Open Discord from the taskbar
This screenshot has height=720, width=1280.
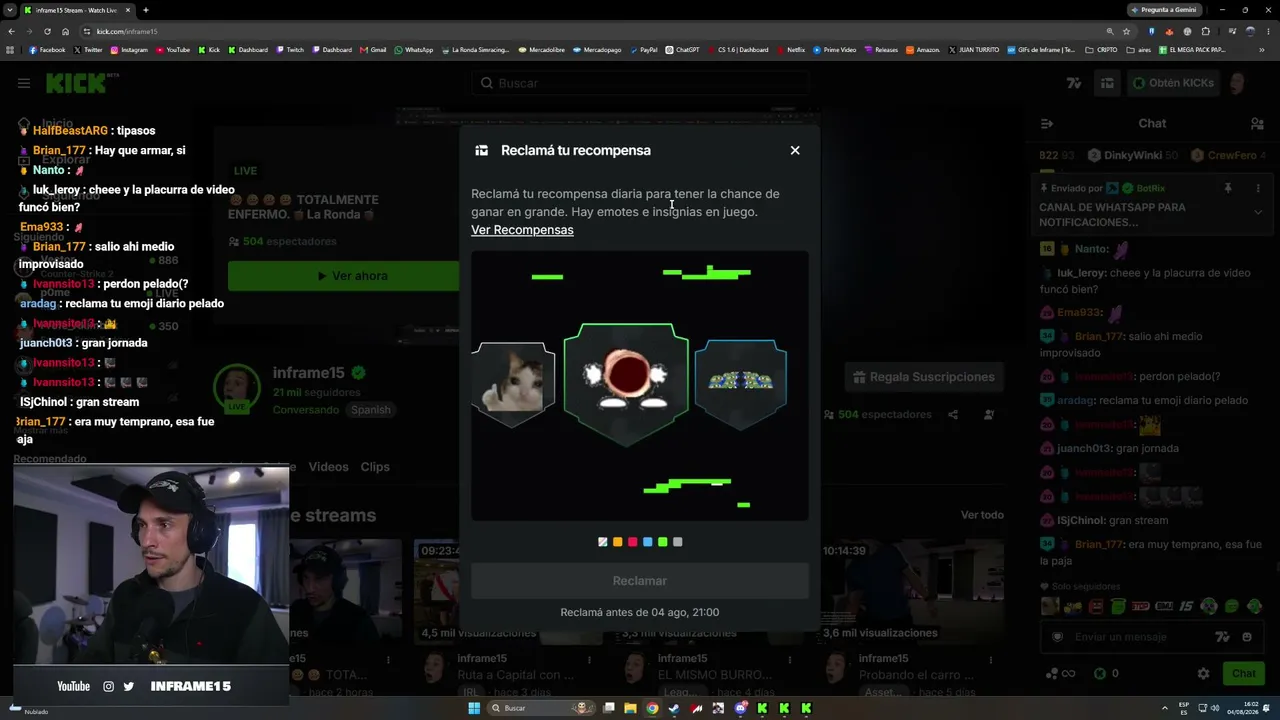tap(740, 708)
